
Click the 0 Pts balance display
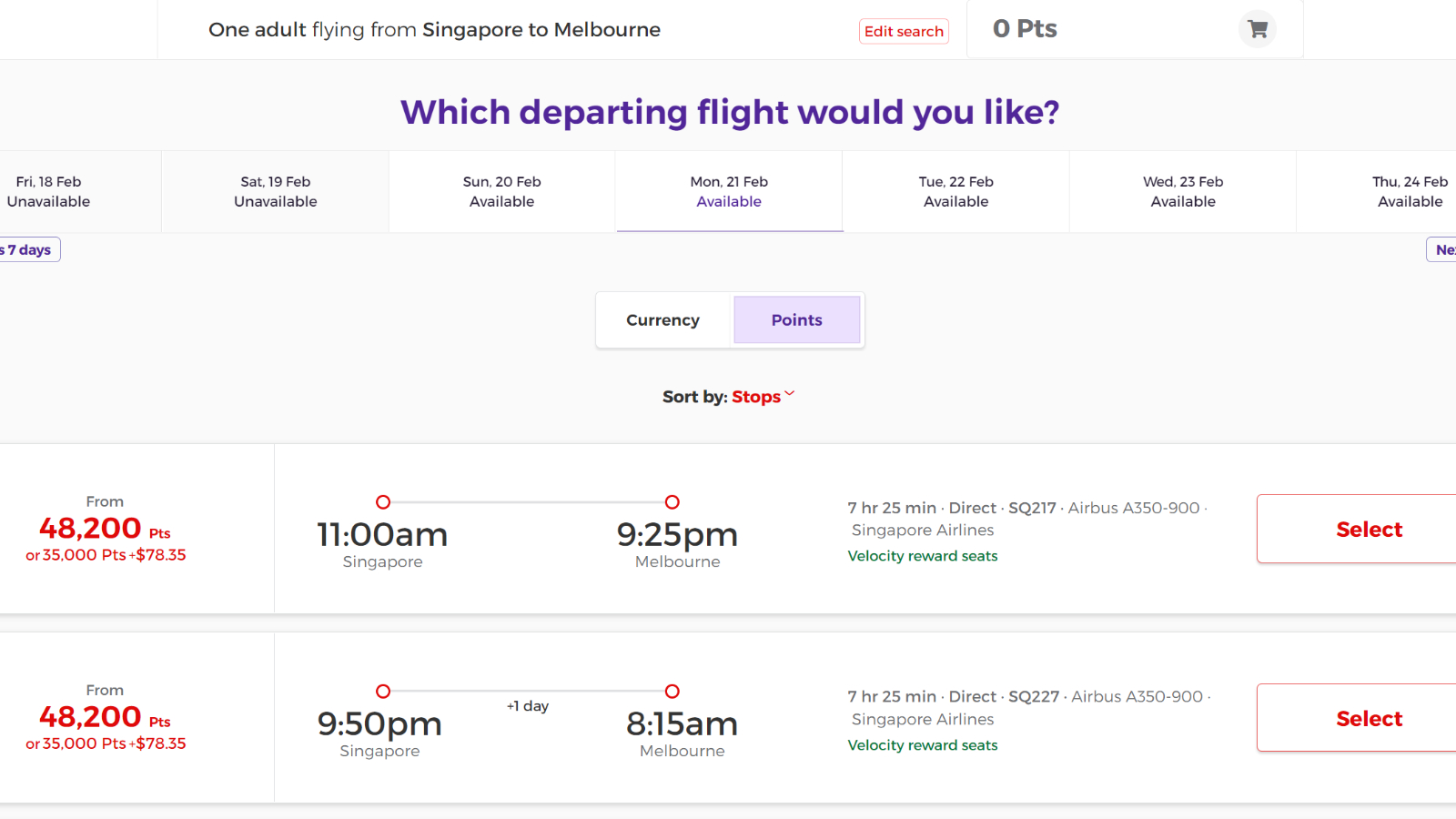pos(1025,29)
